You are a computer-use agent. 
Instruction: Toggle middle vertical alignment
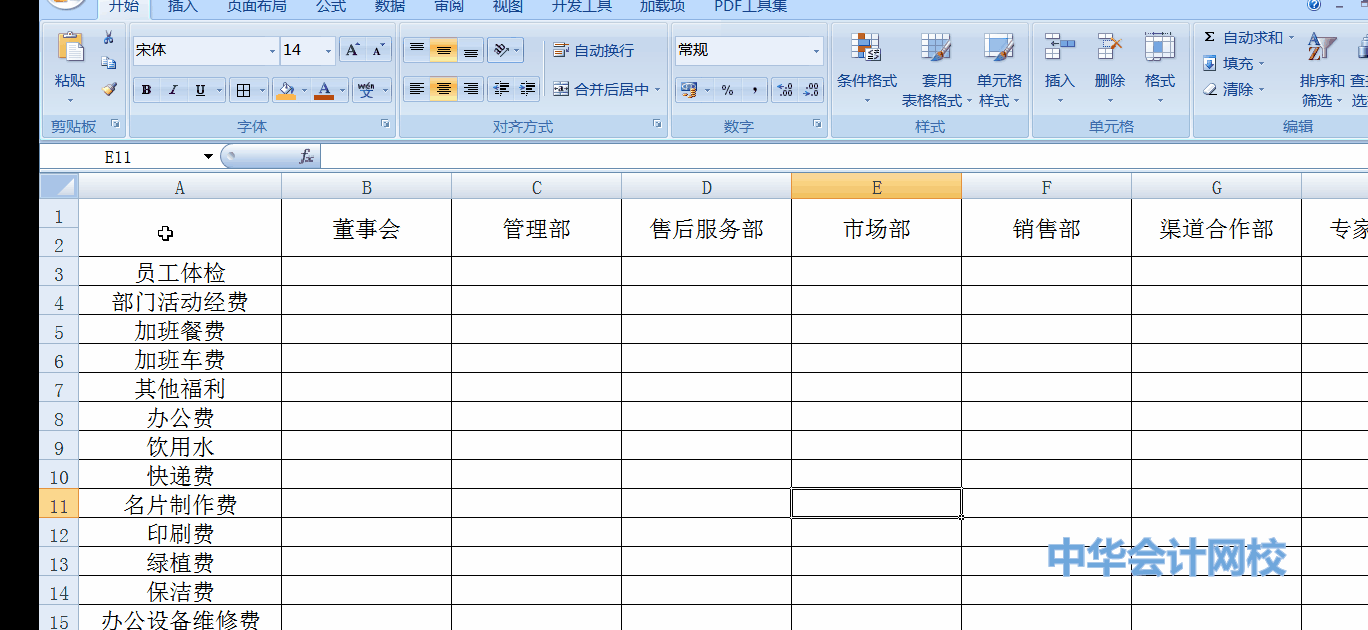444,50
